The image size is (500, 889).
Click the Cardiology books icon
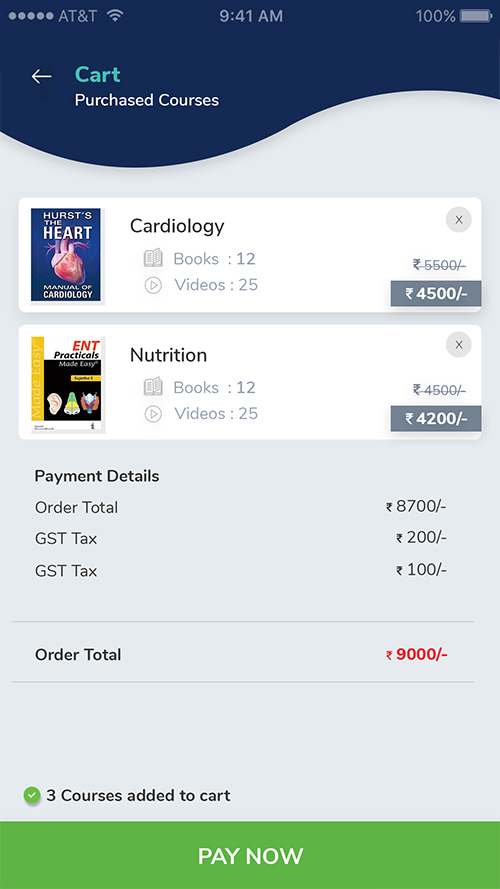tap(153, 259)
